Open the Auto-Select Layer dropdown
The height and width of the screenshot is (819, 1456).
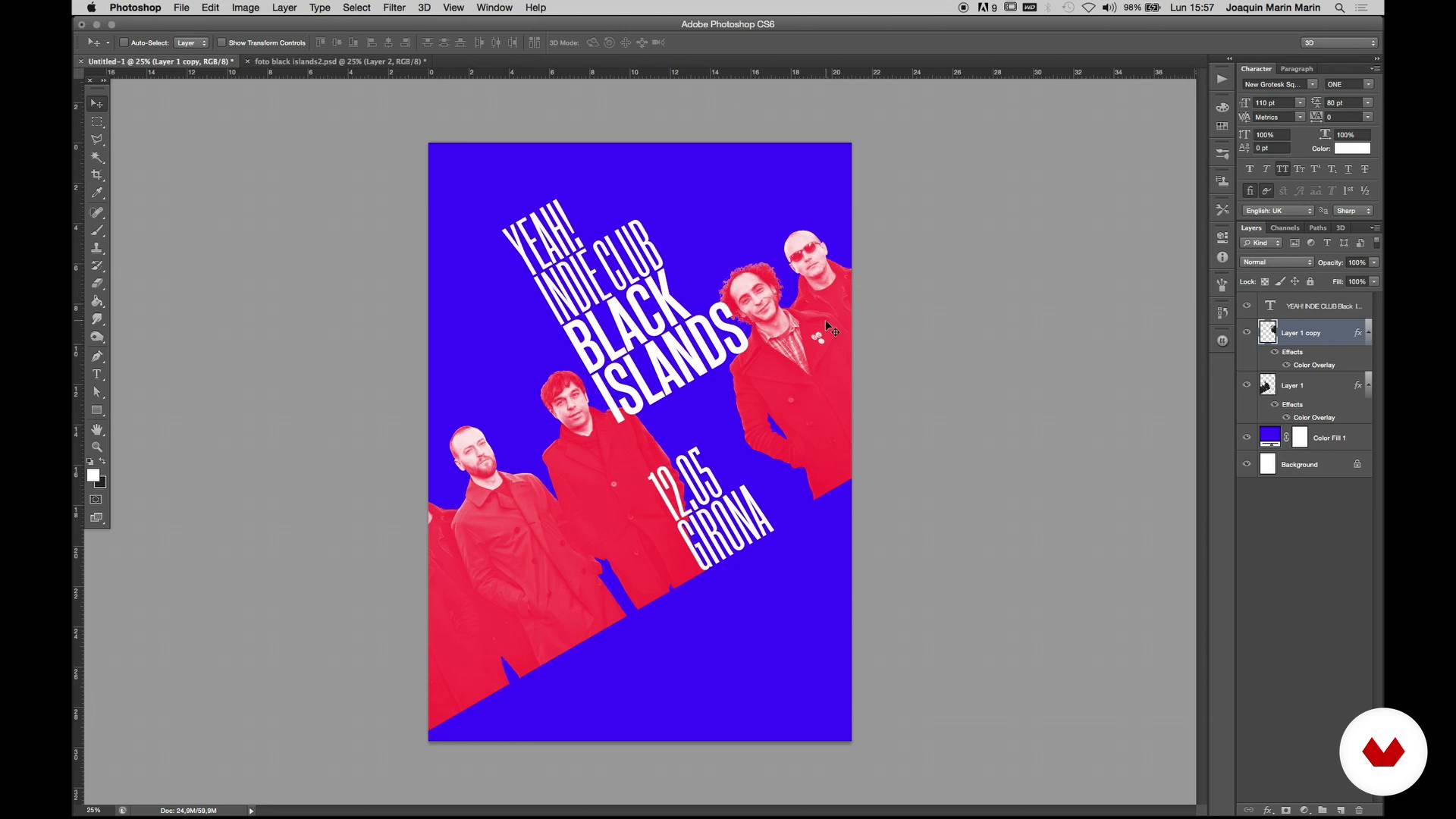pos(191,43)
